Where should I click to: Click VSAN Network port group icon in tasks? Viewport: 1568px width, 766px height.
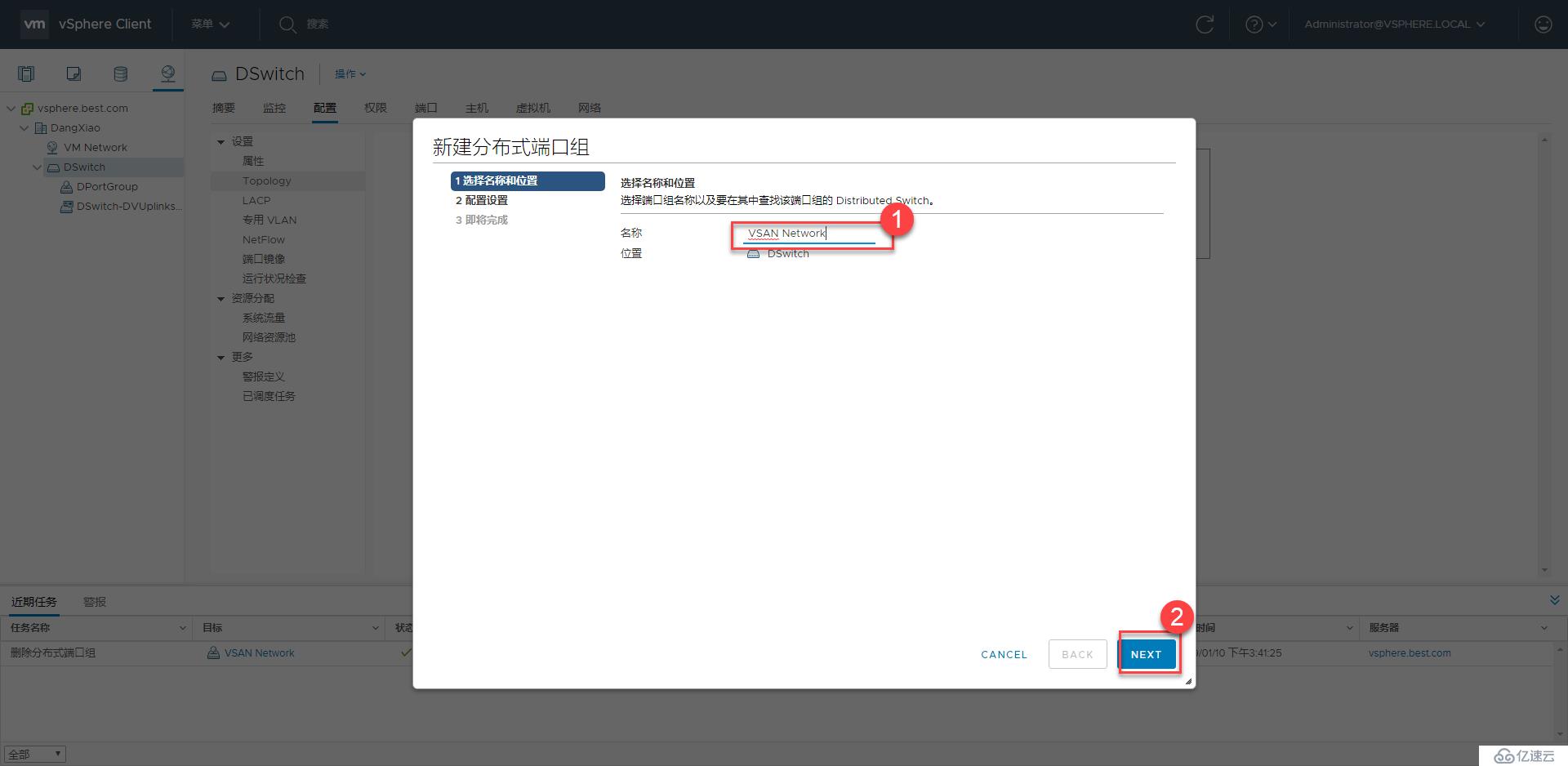click(x=213, y=652)
